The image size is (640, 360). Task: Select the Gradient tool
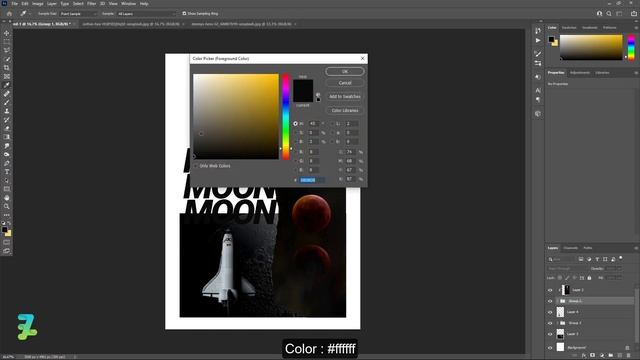(7, 137)
